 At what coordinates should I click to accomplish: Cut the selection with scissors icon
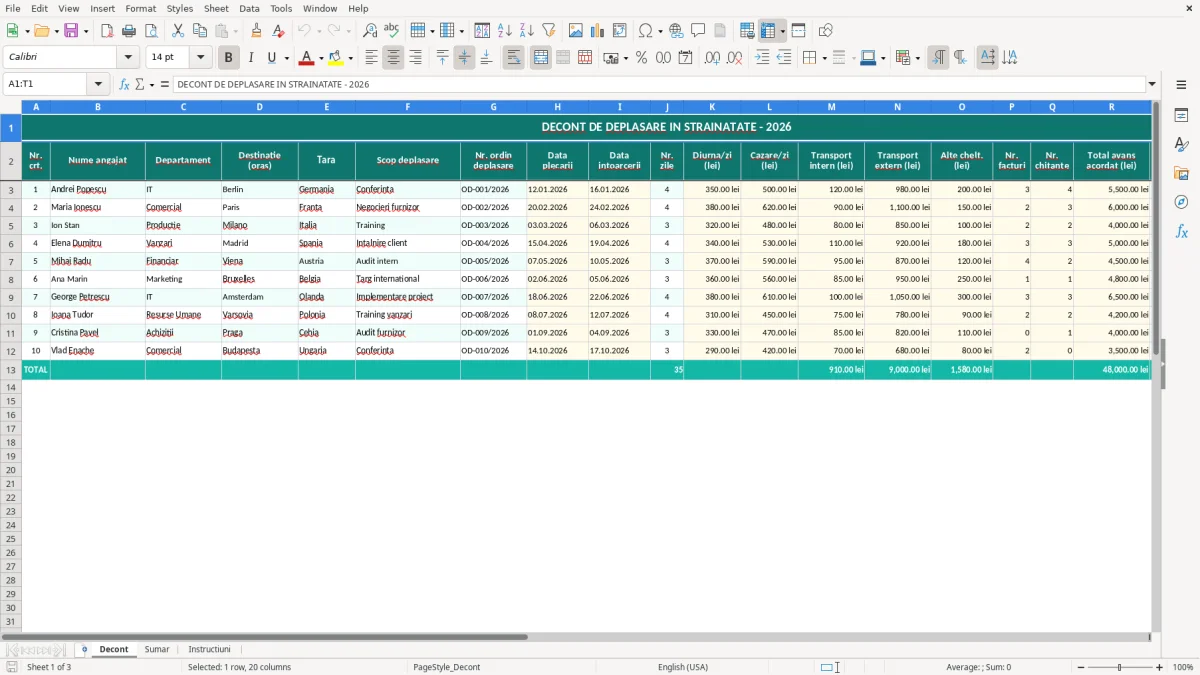[x=178, y=31]
